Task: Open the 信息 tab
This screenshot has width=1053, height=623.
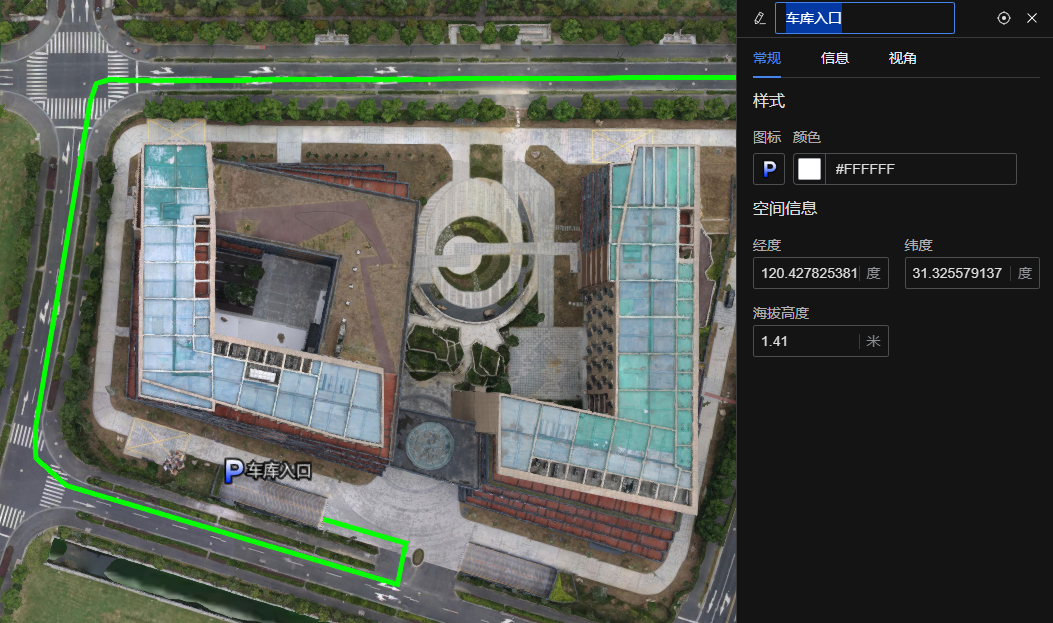Action: (835, 58)
